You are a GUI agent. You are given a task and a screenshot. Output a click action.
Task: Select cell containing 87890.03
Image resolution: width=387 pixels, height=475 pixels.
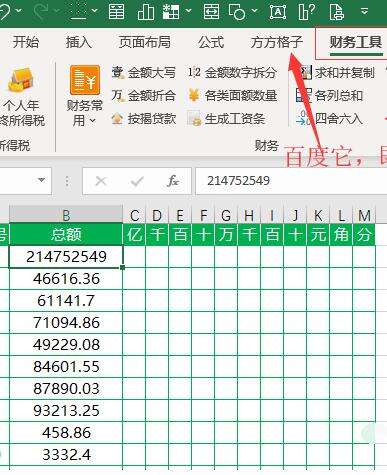[x=66, y=389]
